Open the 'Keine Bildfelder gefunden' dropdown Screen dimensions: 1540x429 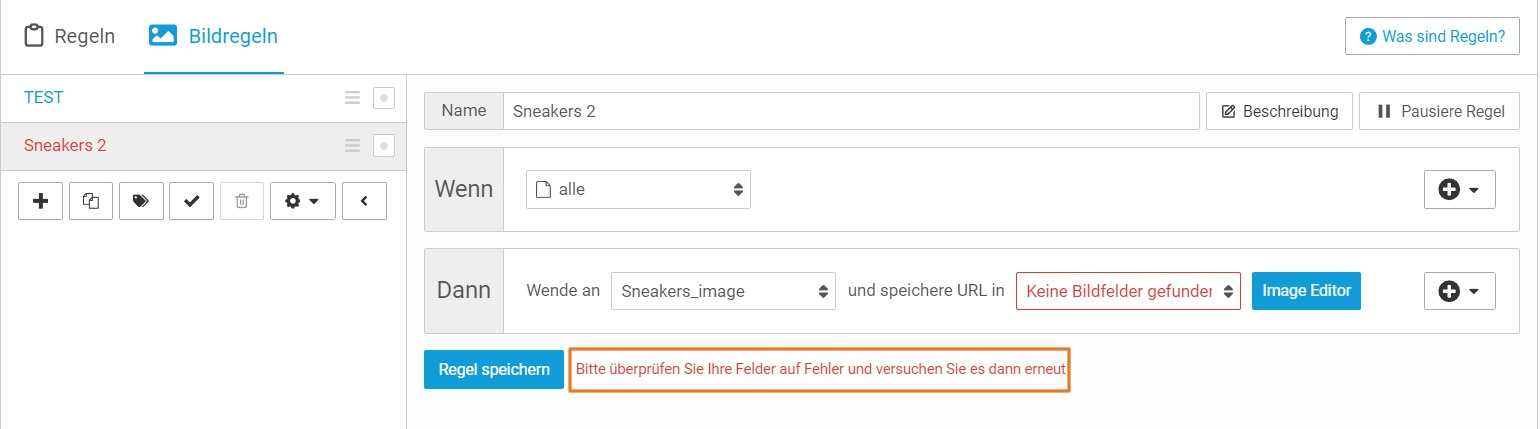(1128, 291)
